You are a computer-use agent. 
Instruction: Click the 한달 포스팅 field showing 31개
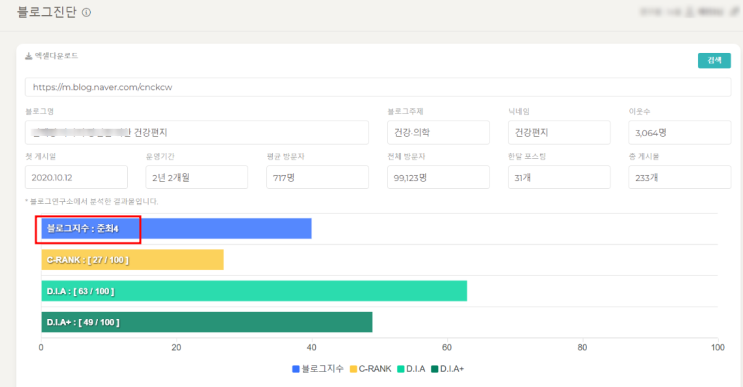(559, 177)
